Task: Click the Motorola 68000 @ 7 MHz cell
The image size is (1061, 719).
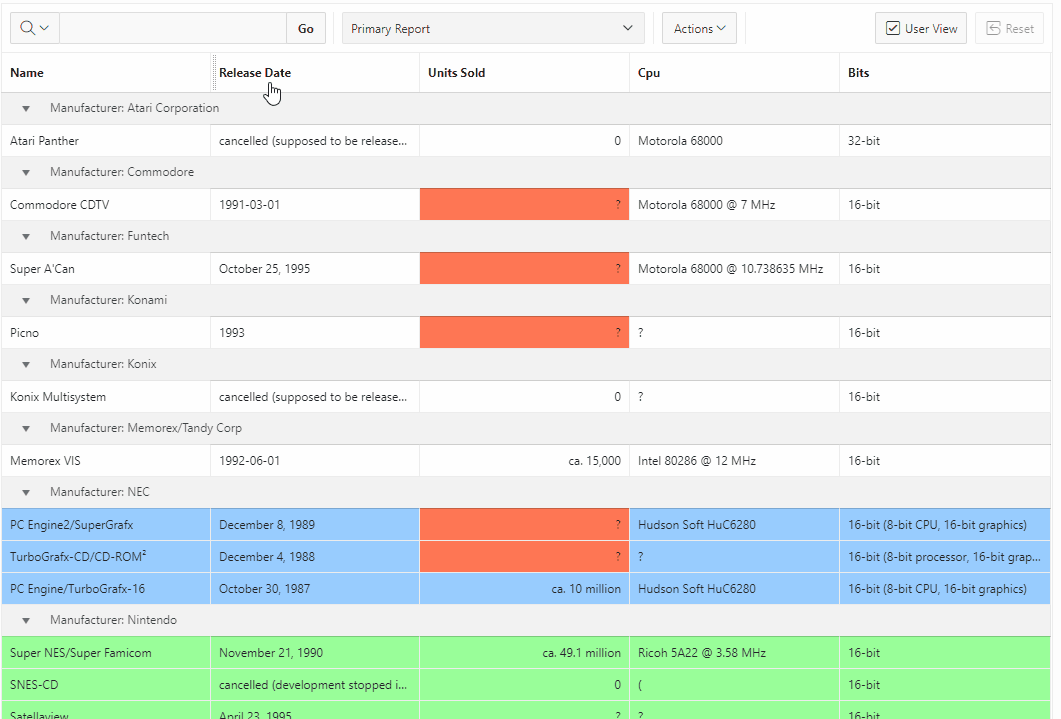Action: pos(734,204)
